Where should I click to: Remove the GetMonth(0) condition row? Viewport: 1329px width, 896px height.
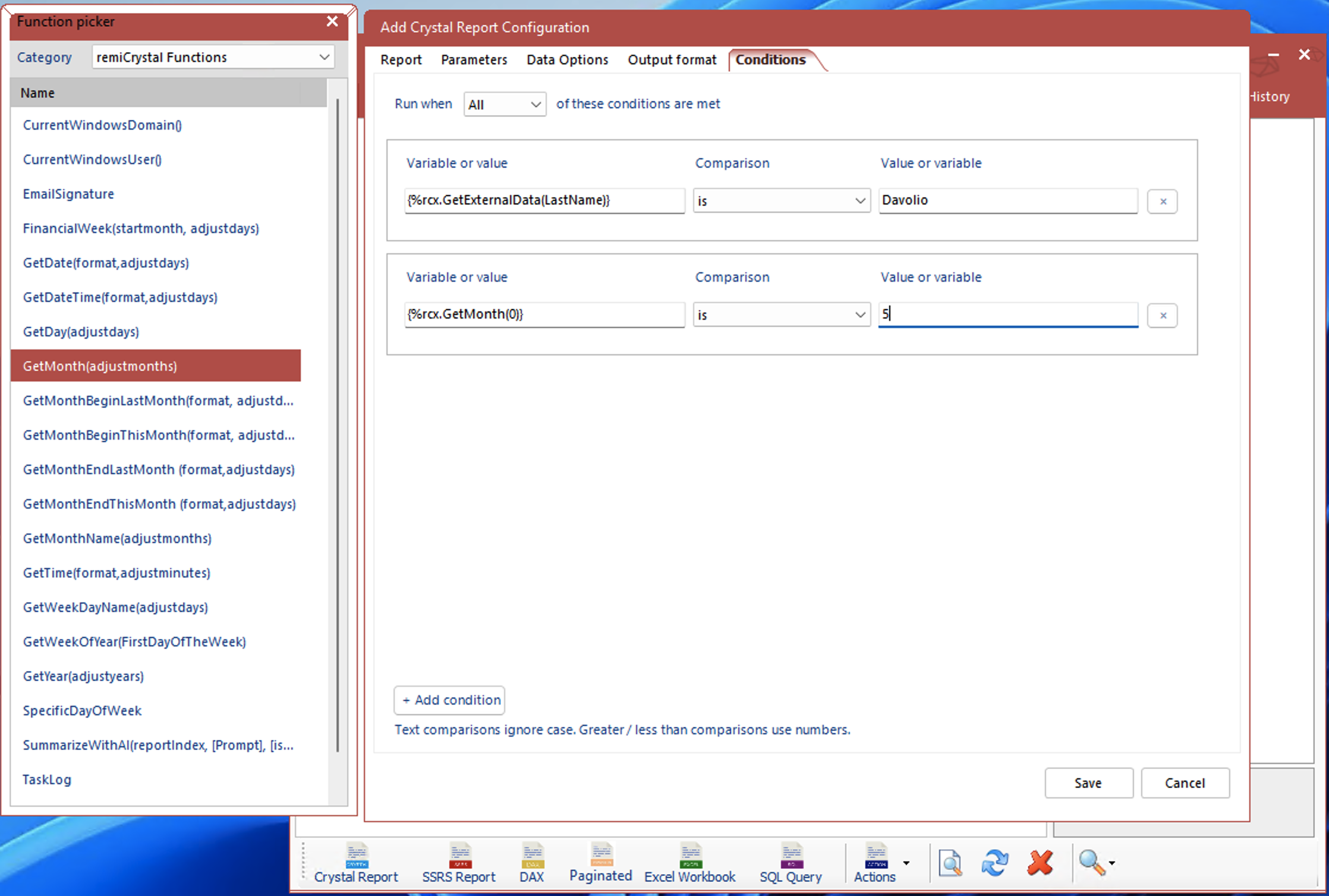(1163, 316)
